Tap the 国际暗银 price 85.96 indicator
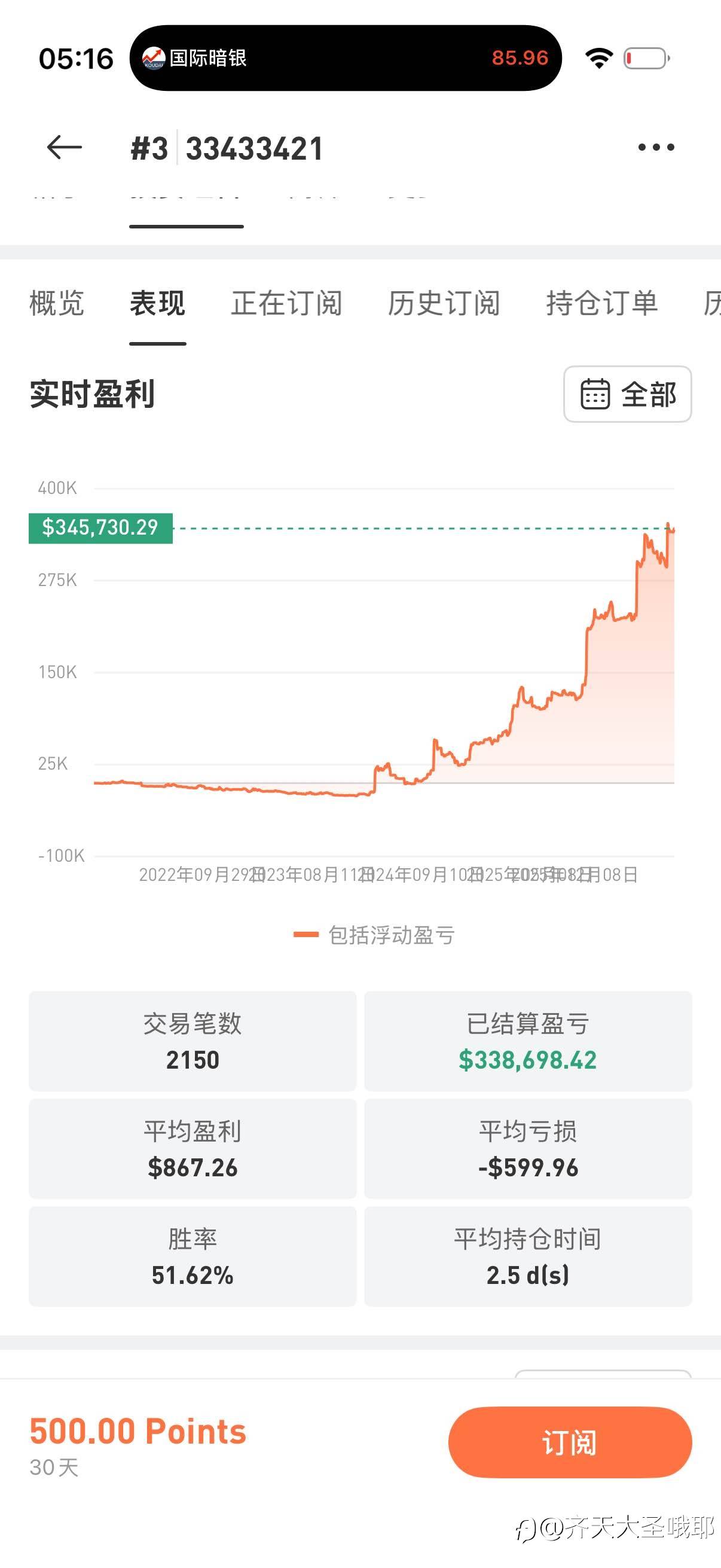The width and height of the screenshot is (721, 1568). click(x=520, y=59)
